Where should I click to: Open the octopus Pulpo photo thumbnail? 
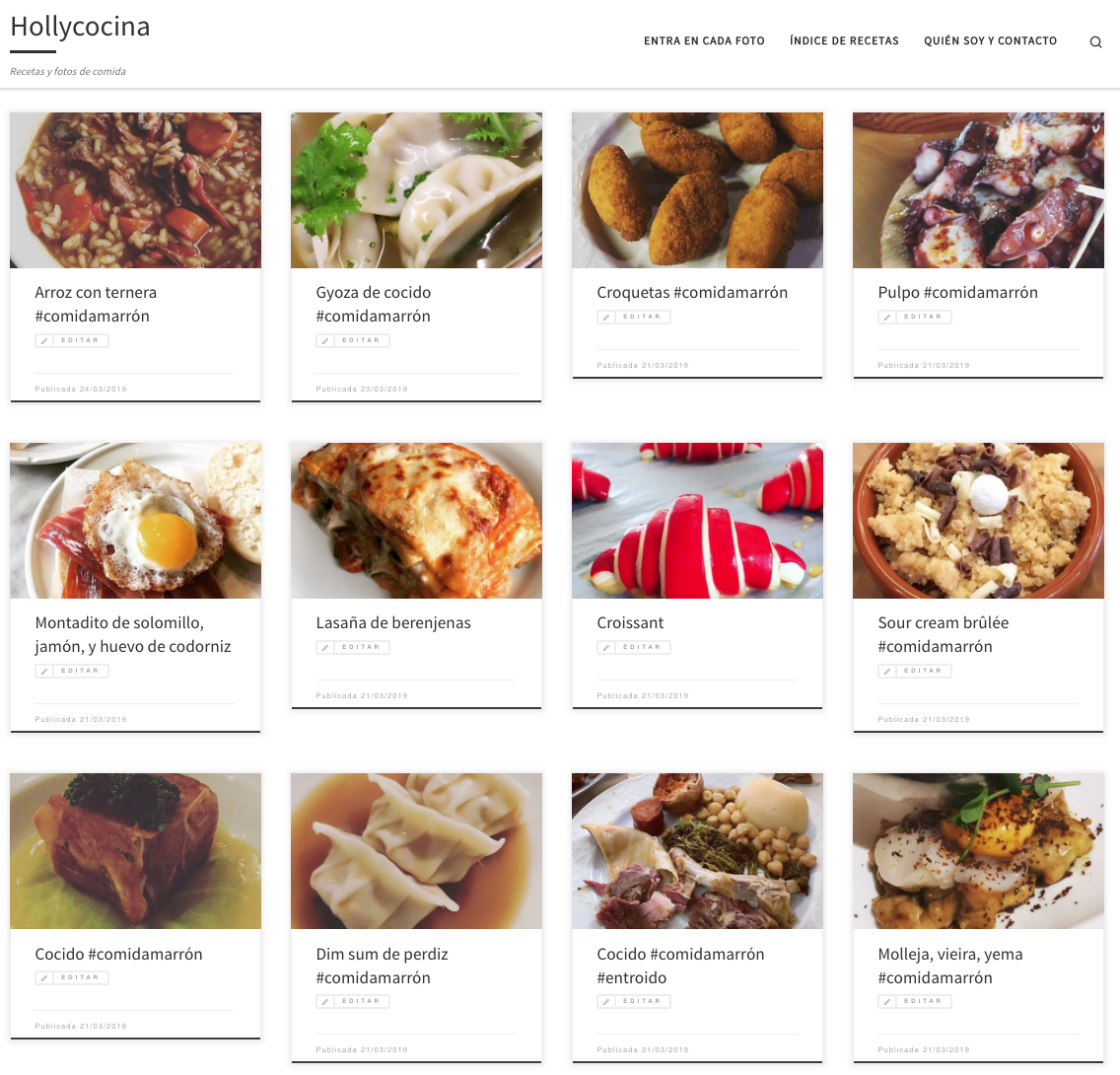979,190
